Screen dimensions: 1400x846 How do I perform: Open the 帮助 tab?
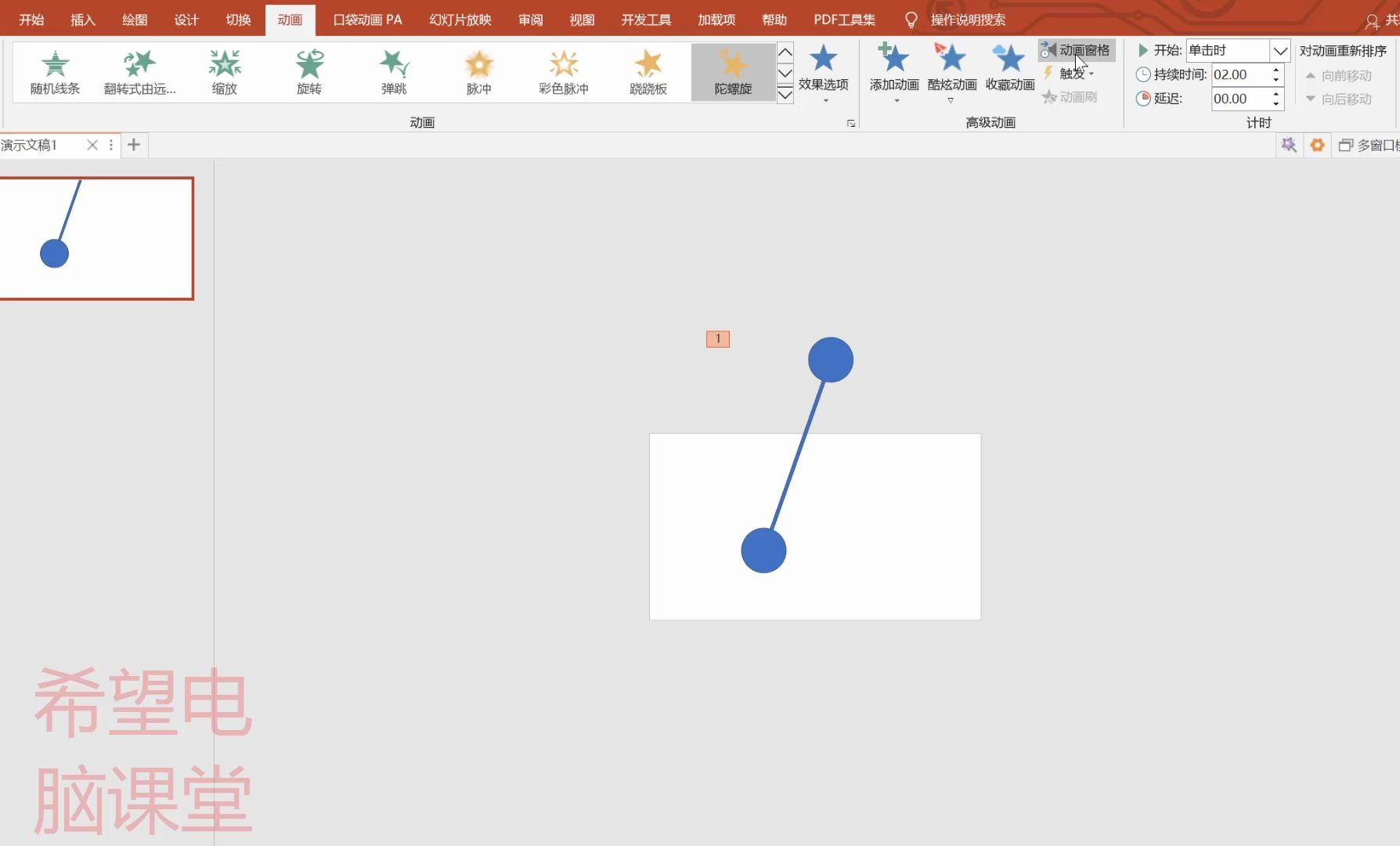(774, 20)
